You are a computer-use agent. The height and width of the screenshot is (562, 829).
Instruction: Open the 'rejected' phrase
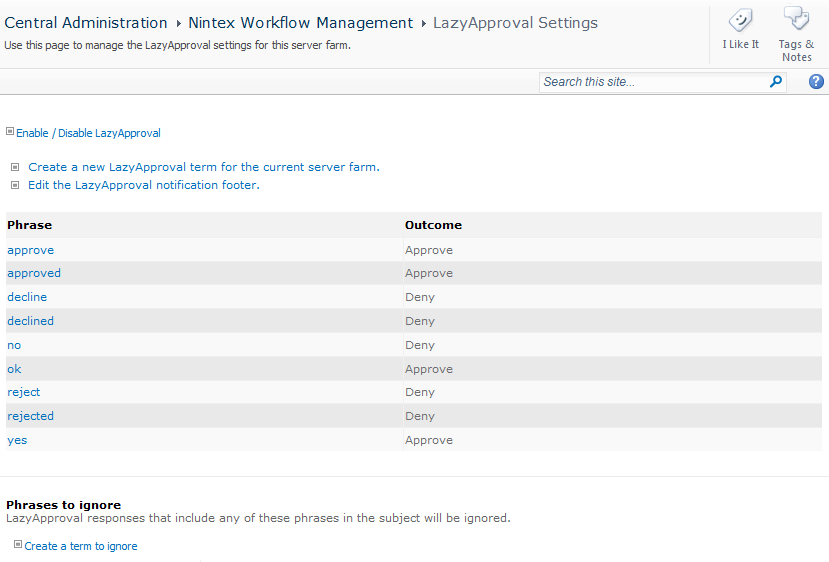(30, 416)
